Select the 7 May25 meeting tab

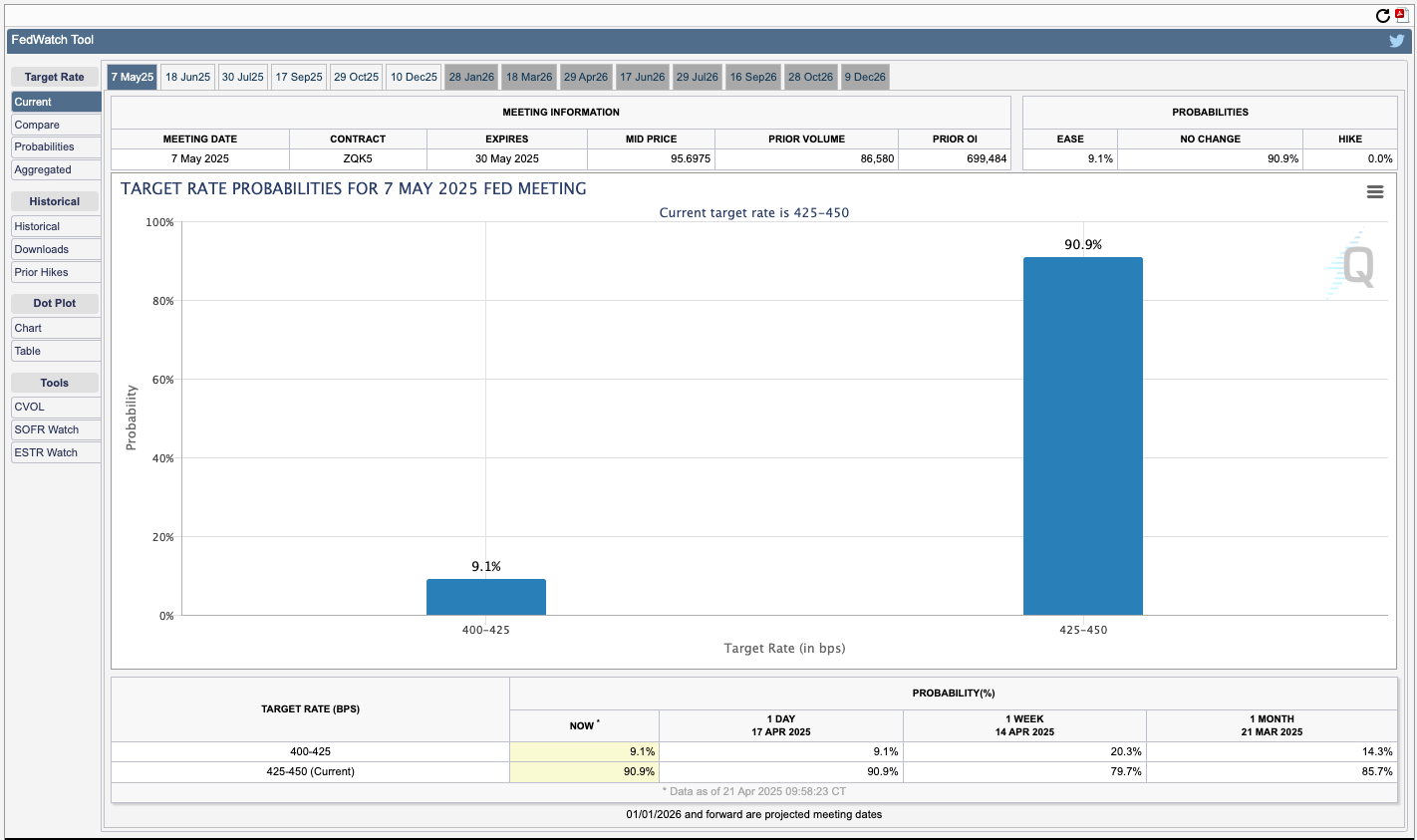point(133,77)
